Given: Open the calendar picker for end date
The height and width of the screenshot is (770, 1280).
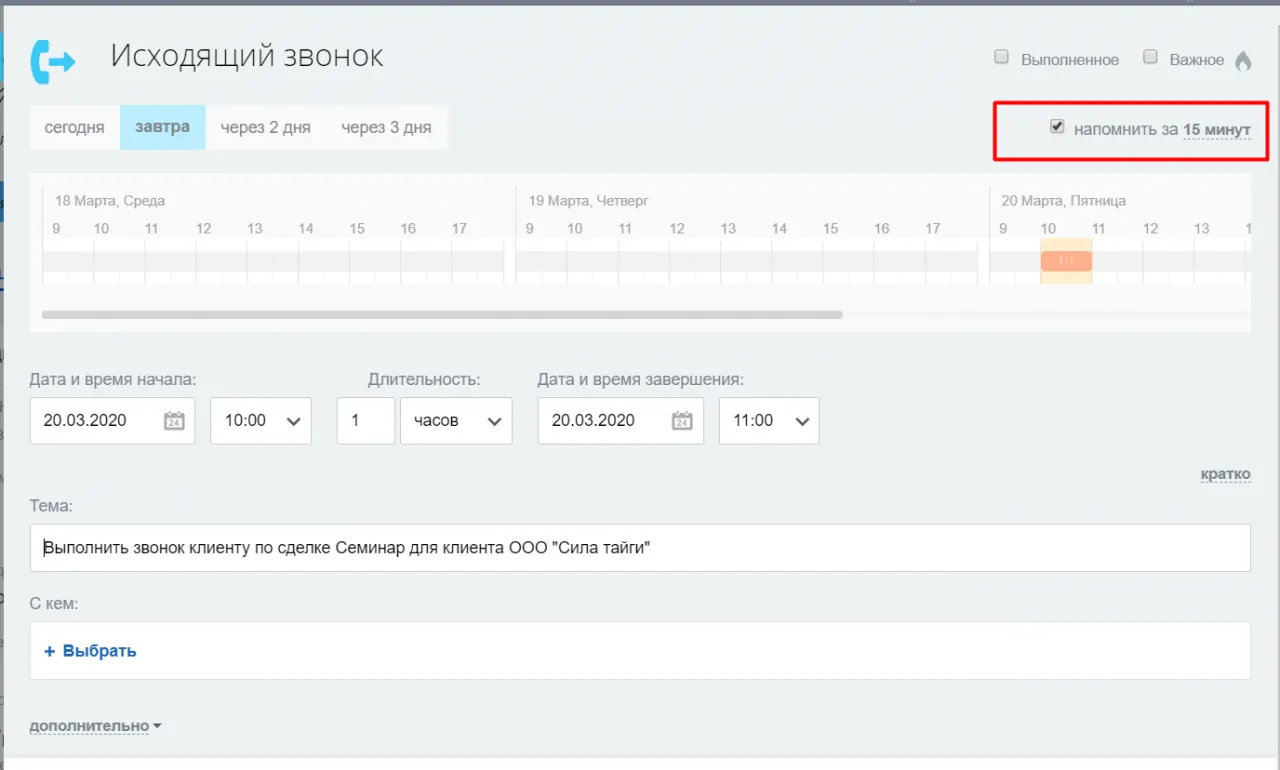Looking at the screenshot, I should (x=682, y=421).
